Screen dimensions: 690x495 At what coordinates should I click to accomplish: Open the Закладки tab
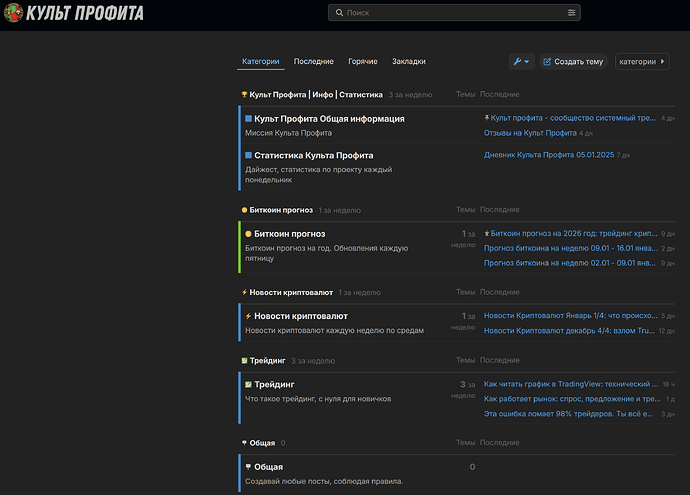coord(408,62)
